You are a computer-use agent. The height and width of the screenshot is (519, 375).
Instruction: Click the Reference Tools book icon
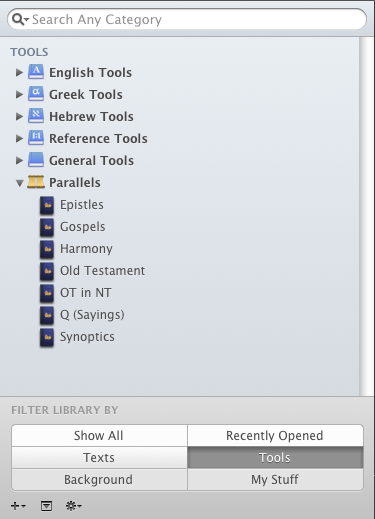36,138
